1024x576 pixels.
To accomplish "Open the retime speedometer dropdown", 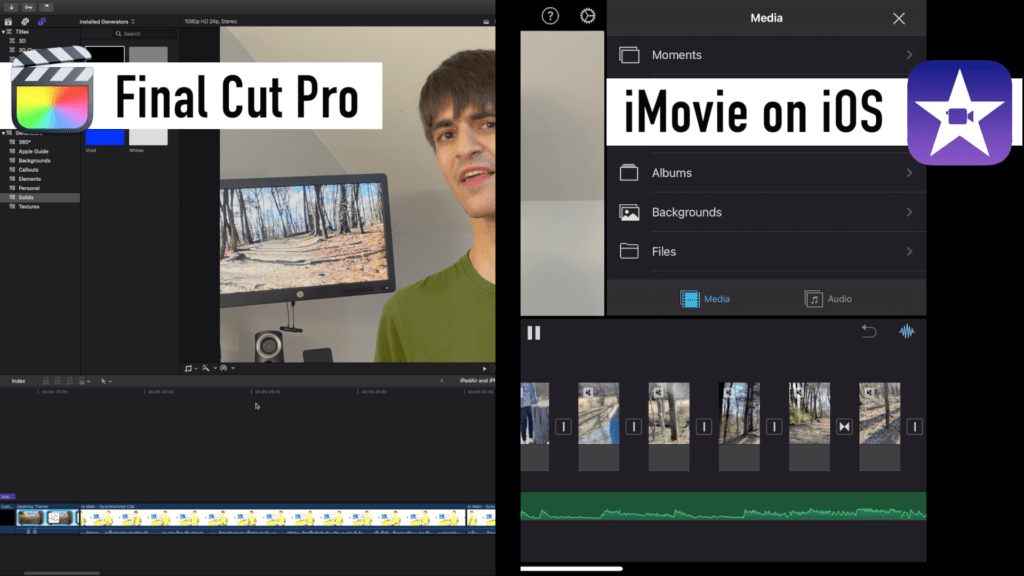I will click(227, 368).
